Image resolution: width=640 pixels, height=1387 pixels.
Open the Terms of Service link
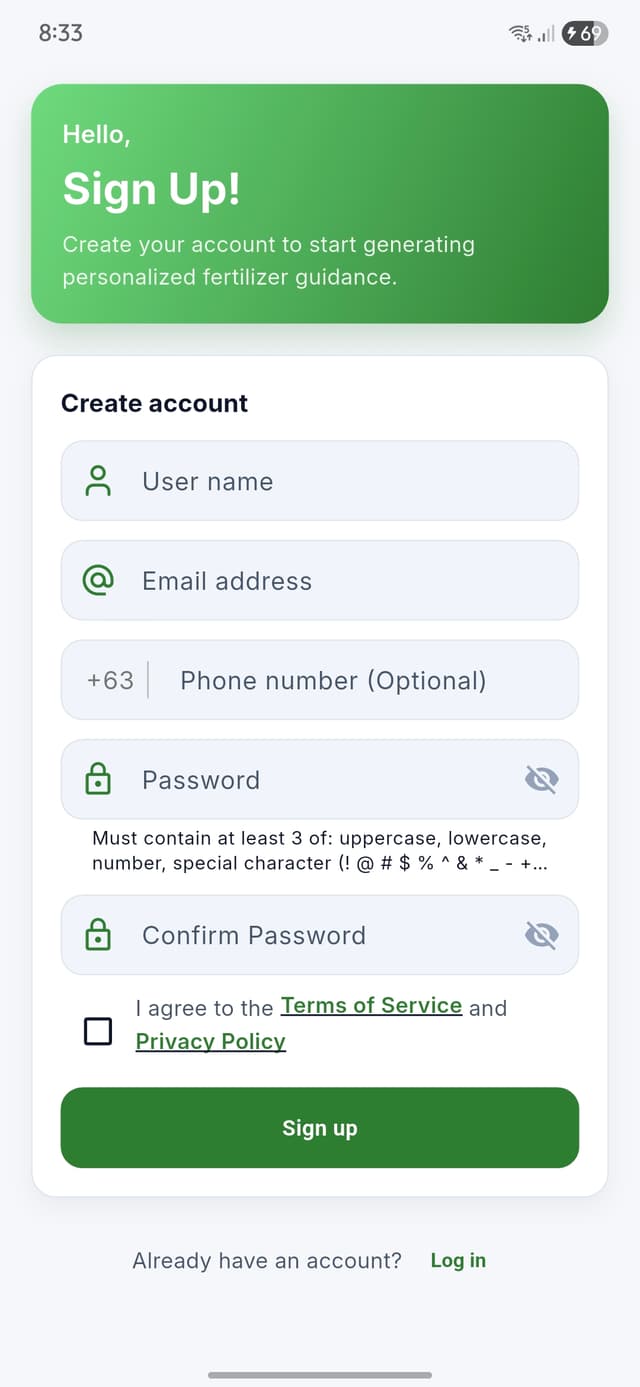371,1006
